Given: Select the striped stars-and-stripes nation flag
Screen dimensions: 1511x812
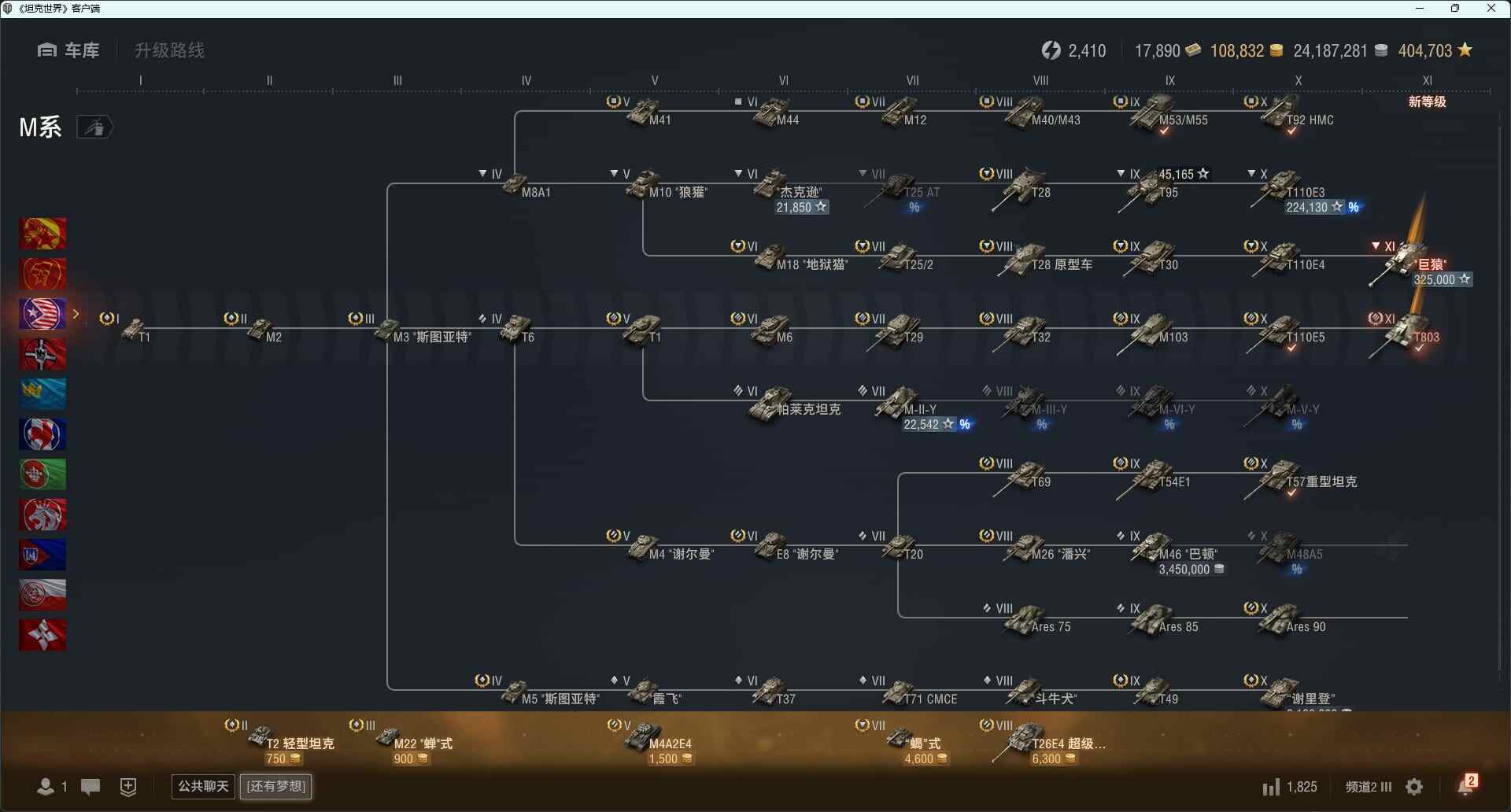Looking at the screenshot, I should coord(42,314).
